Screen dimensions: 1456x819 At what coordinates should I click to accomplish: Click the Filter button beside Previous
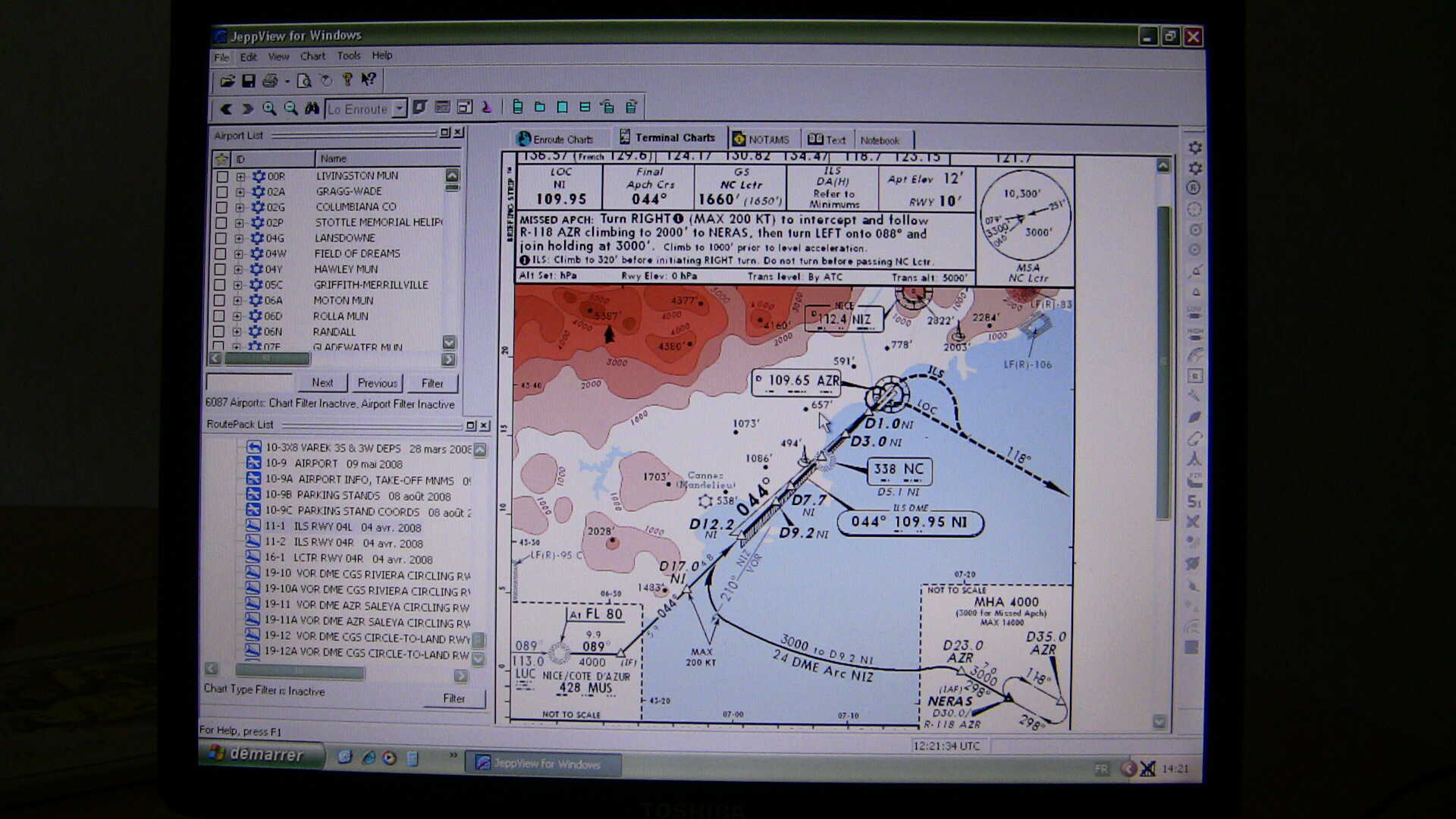432,383
